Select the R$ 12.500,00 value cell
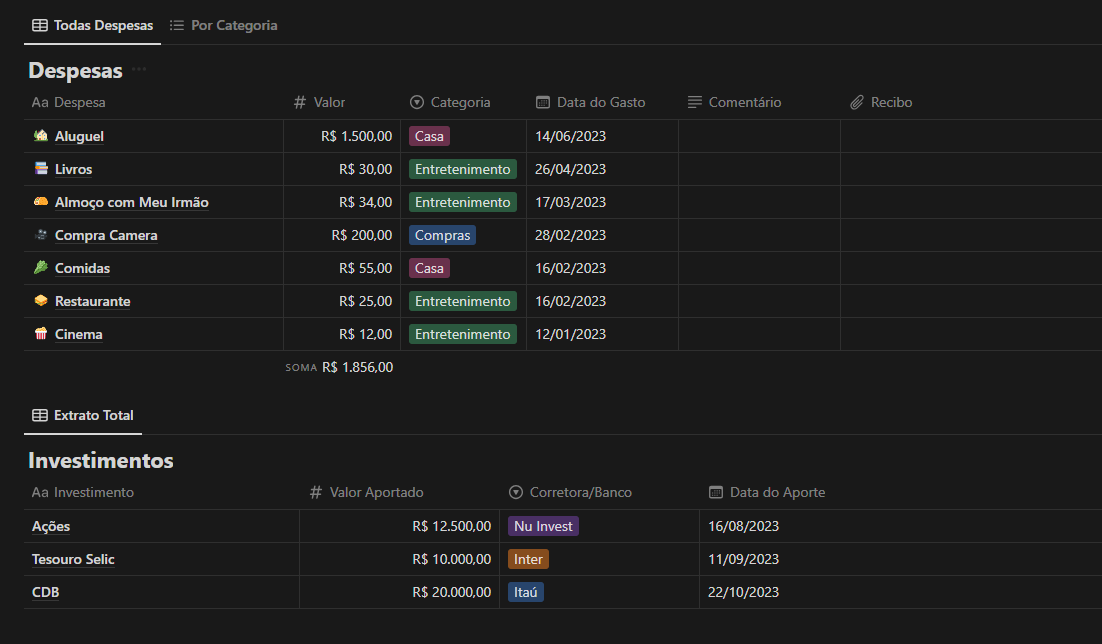Screen dimensions: 1102x644 [x=399, y=527]
